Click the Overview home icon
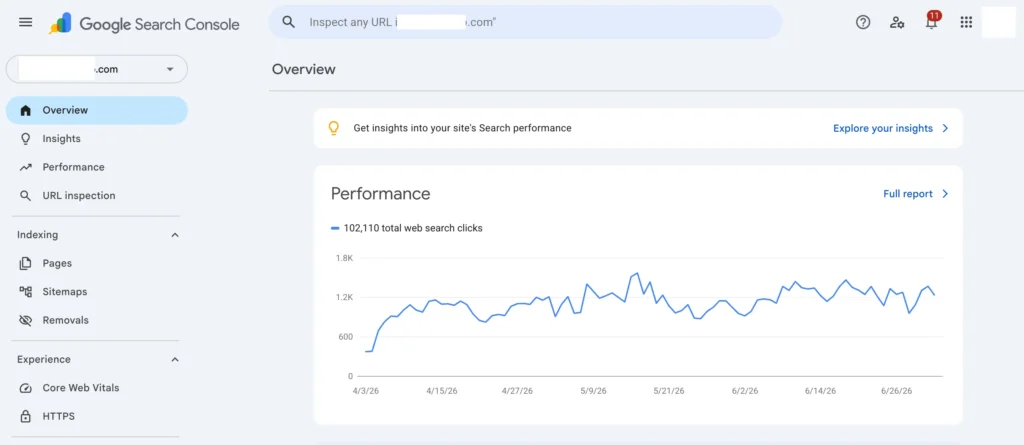The image size is (1024, 445). pyautogui.click(x=25, y=110)
